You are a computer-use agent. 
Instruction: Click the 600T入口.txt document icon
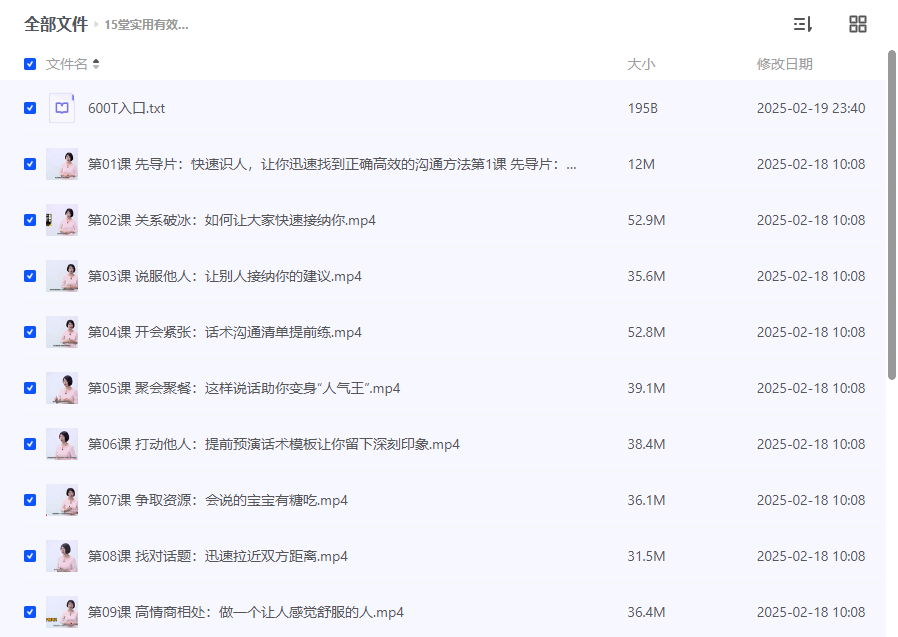pyautogui.click(x=62, y=108)
